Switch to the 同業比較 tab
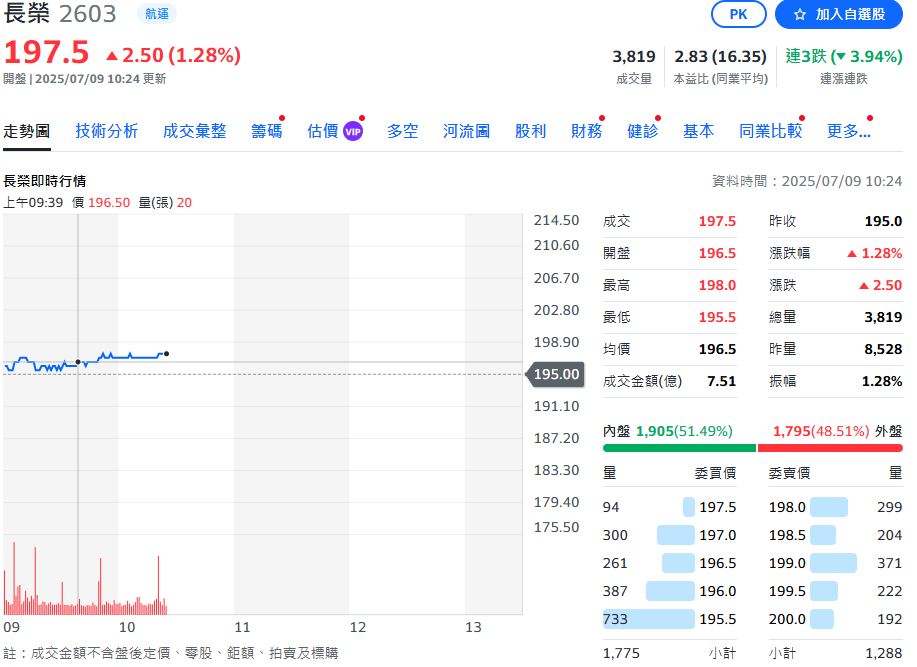Viewport: 917px width, 667px height. click(770, 131)
